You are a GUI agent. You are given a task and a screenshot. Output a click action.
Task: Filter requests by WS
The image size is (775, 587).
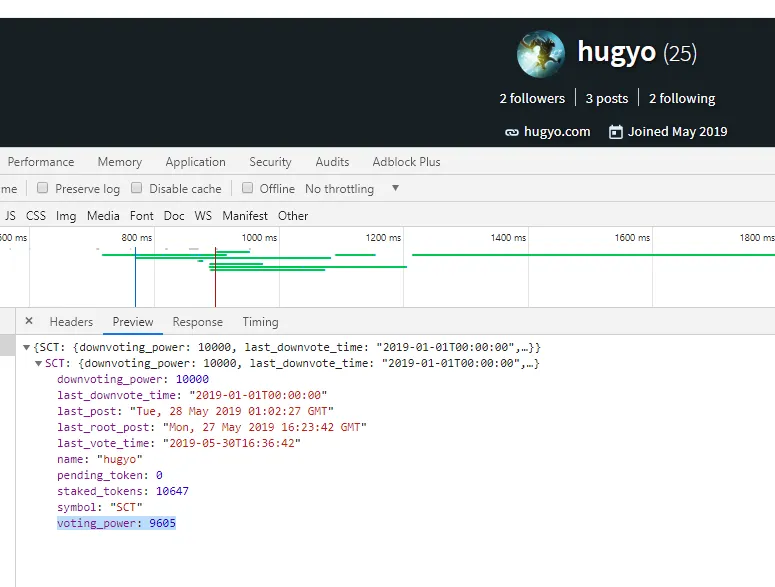[203, 216]
